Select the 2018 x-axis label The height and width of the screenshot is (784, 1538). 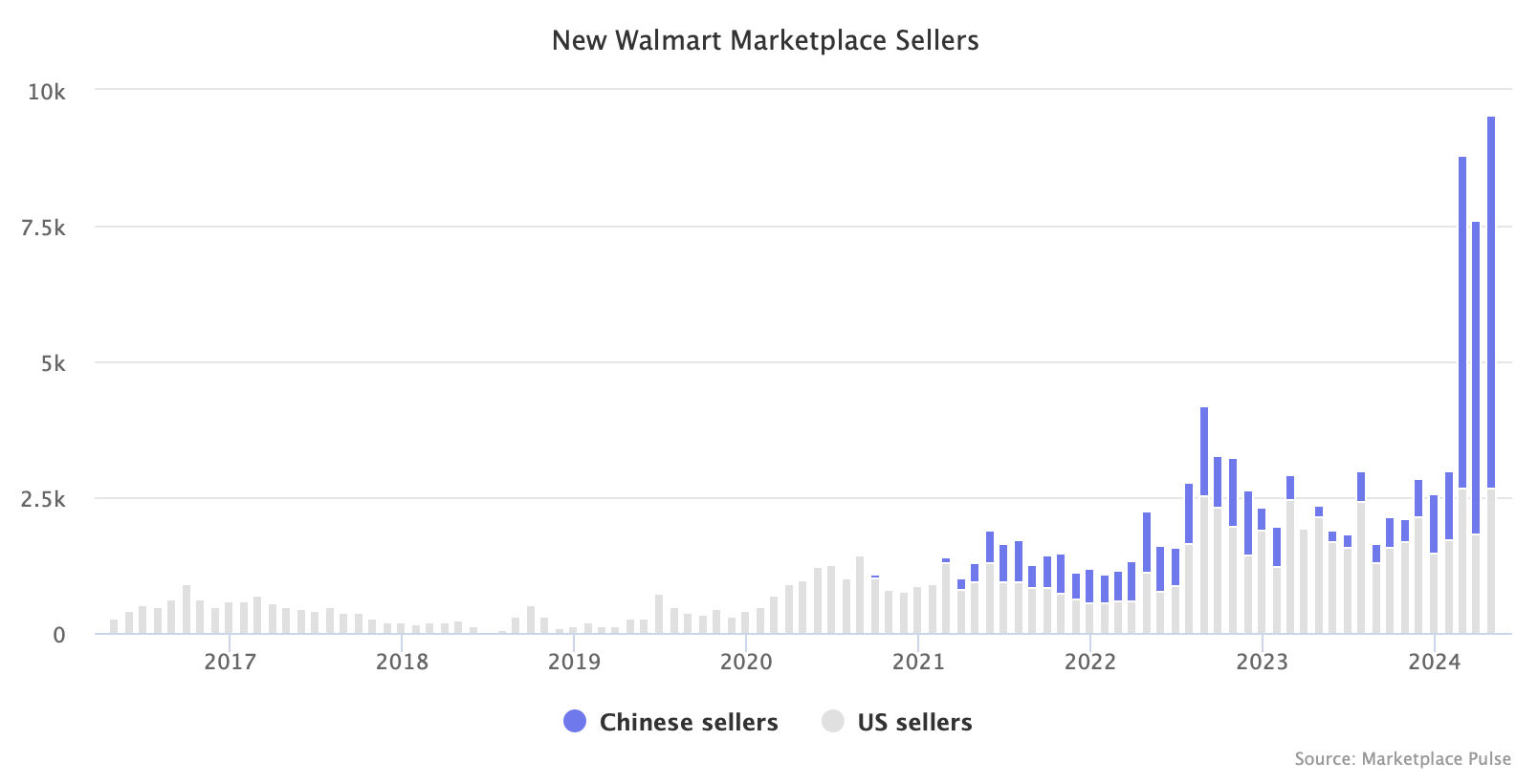[x=402, y=662]
